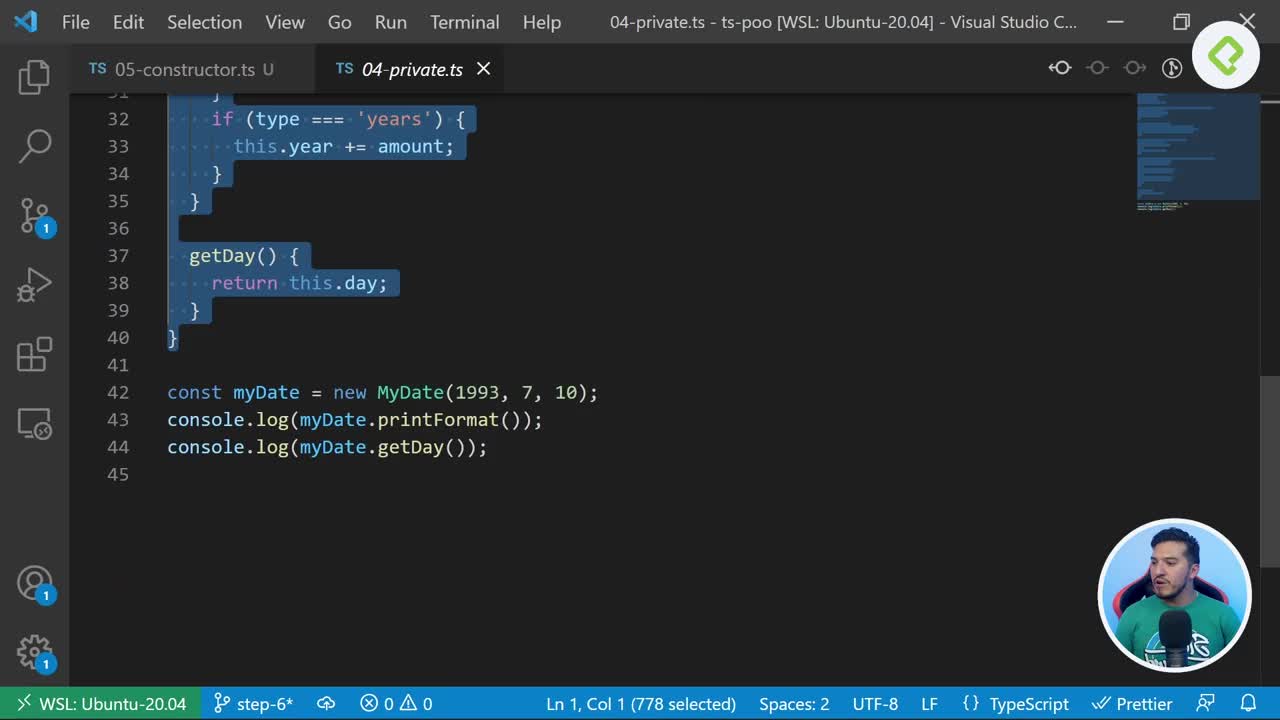Open changes icon in editor toolbar
The width and height of the screenshot is (1280, 720).
1172,68
